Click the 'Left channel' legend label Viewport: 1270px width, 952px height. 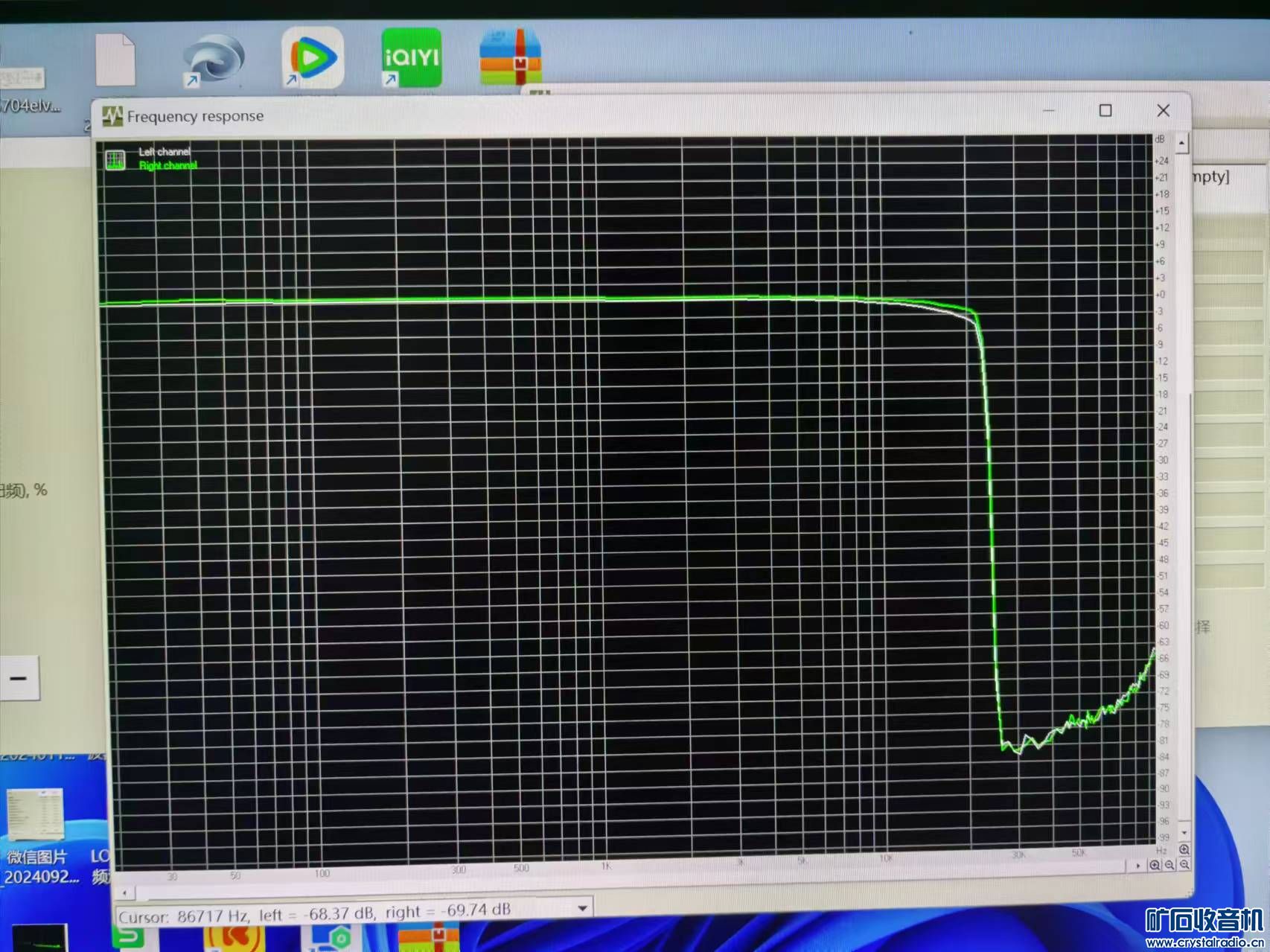[165, 152]
